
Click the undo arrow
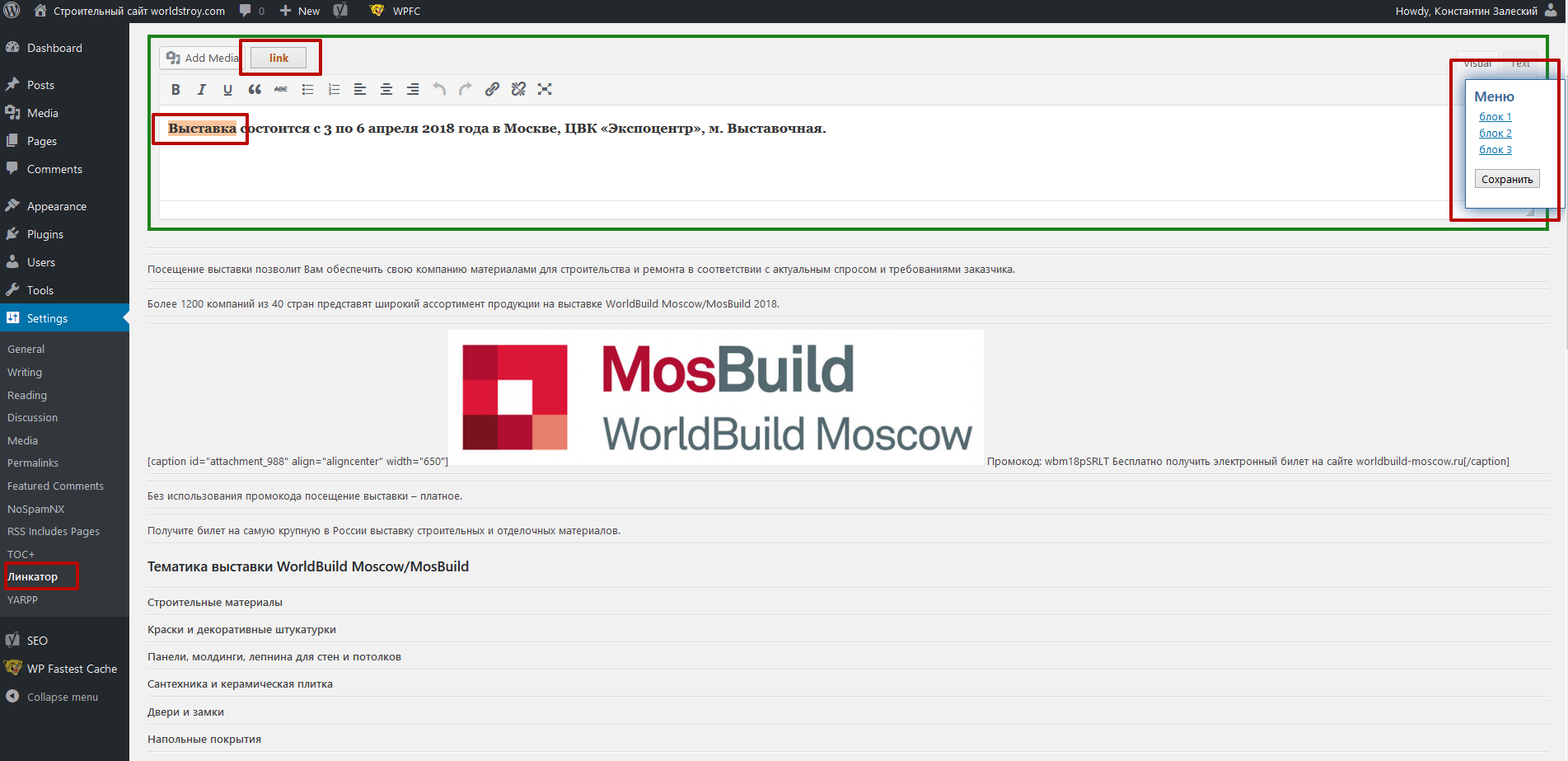click(x=439, y=89)
